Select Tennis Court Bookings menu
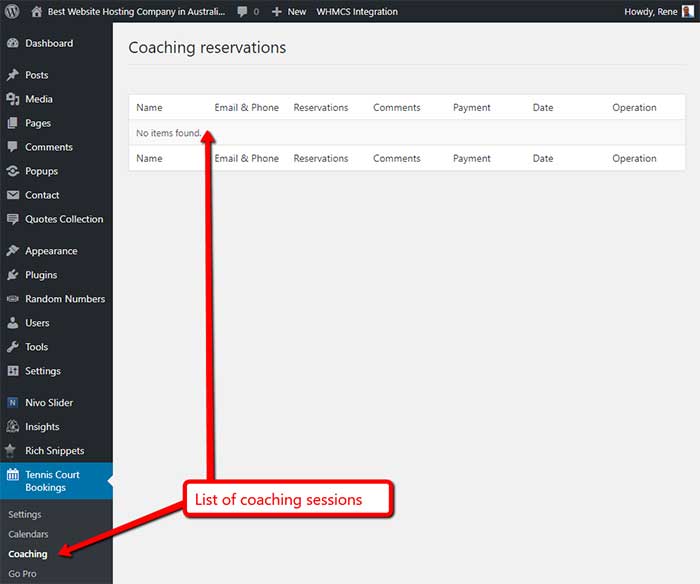Image resolution: width=700 pixels, height=584 pixels. click(56, 481)
